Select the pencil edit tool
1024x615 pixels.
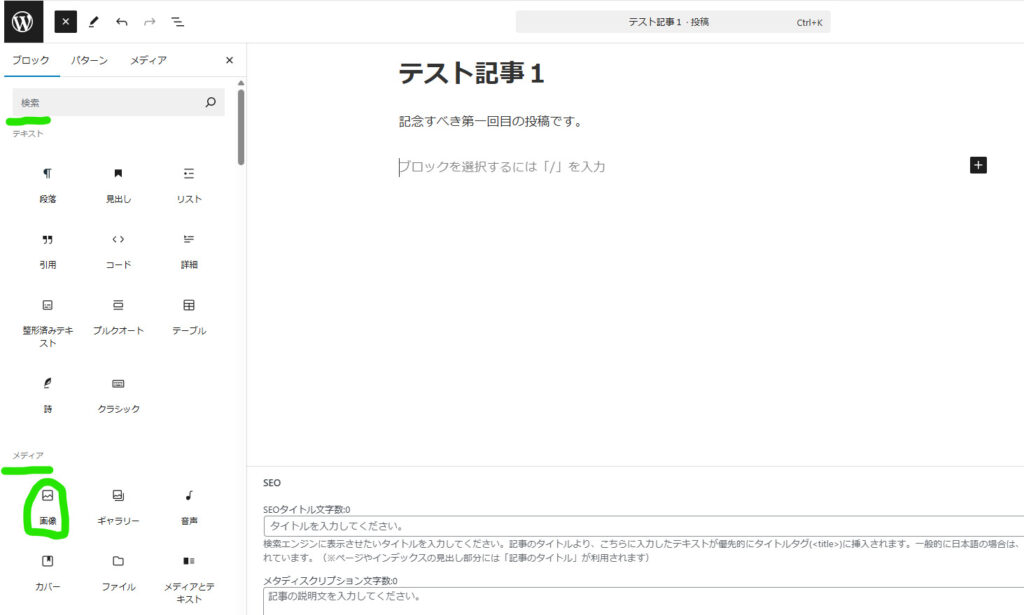coord(94,21)
